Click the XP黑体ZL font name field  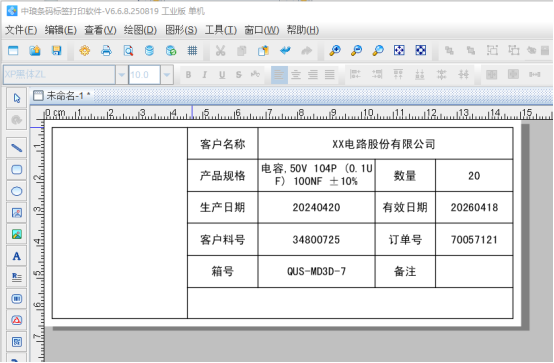coord(59,75)
